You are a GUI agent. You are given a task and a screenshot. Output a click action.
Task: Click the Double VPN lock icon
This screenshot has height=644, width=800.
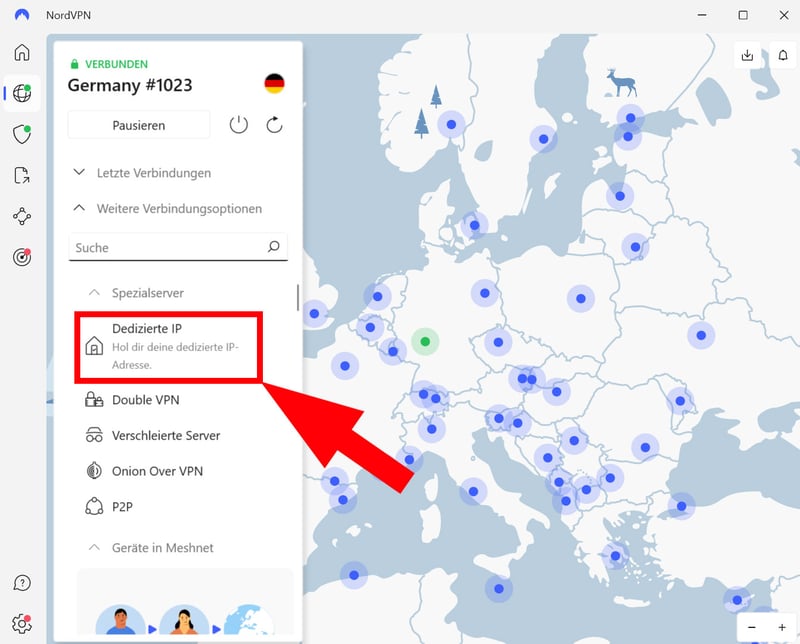(94, 400)
